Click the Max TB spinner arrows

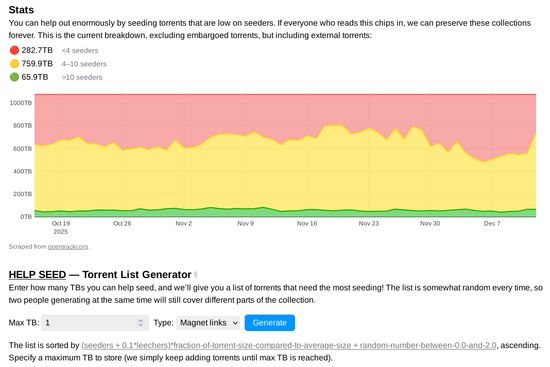click(140, 323)
